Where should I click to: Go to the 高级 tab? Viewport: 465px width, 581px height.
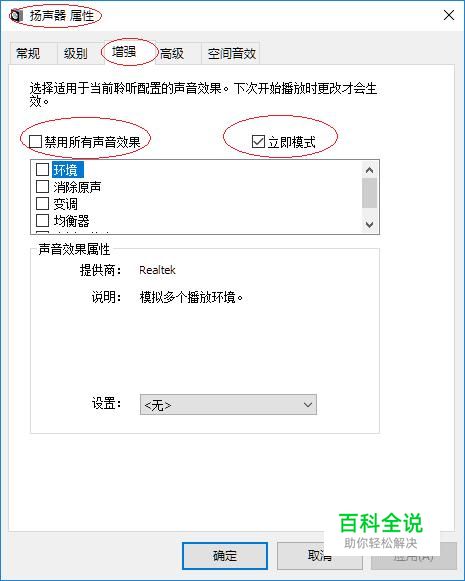pos(174,54)
